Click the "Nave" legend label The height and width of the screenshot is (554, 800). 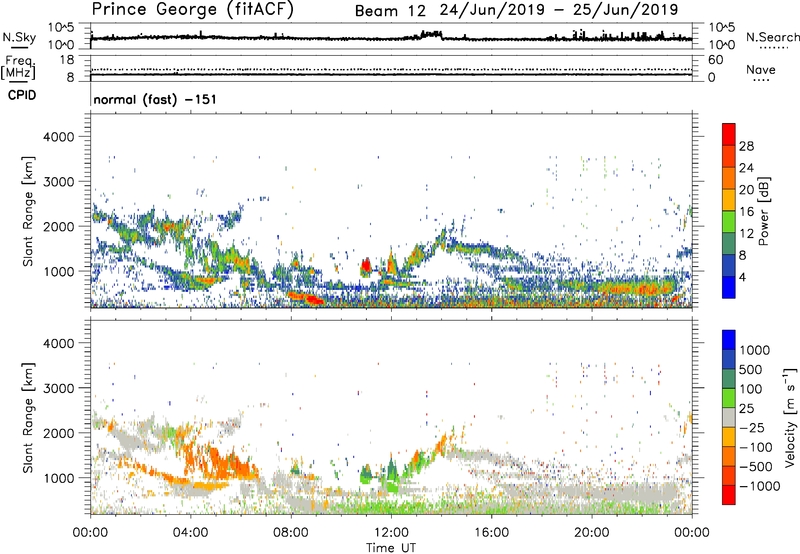pos(760,70)
